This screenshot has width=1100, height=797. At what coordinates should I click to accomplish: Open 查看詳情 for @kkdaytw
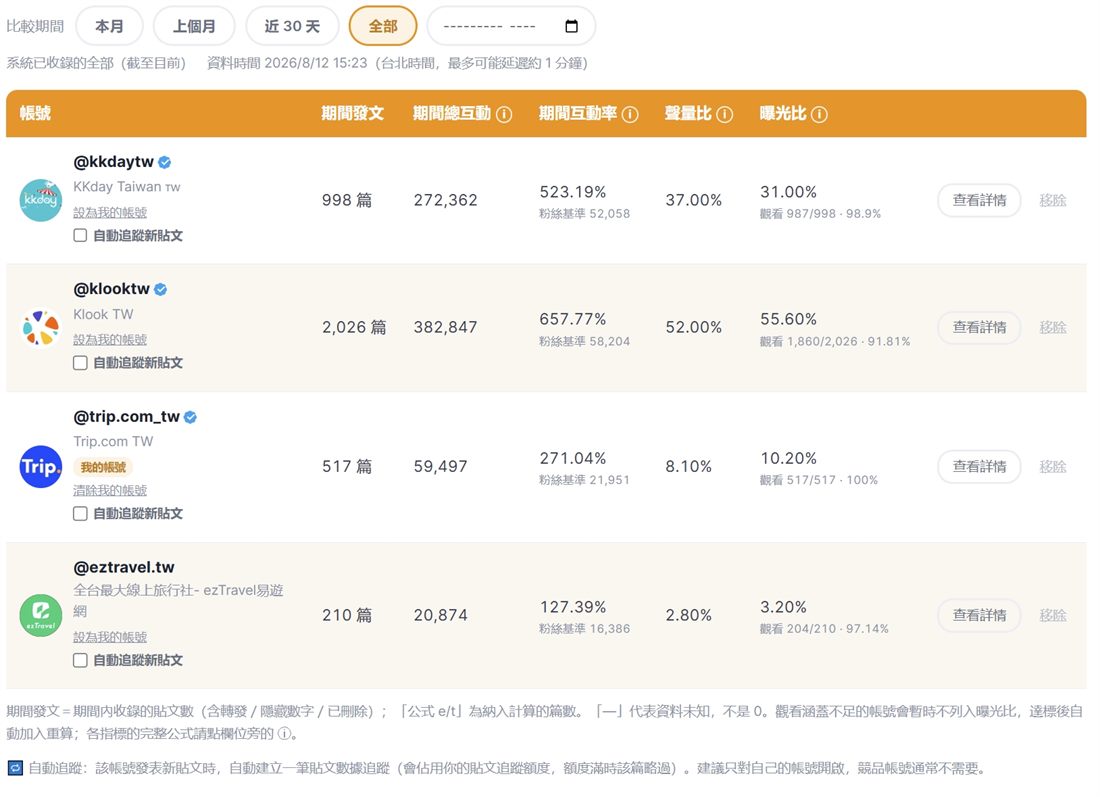(x=979, y=200)
